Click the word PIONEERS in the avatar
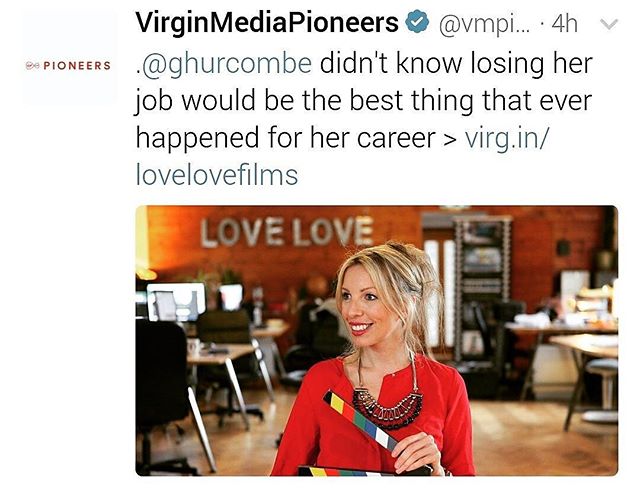640x488 pixels. 77,66
